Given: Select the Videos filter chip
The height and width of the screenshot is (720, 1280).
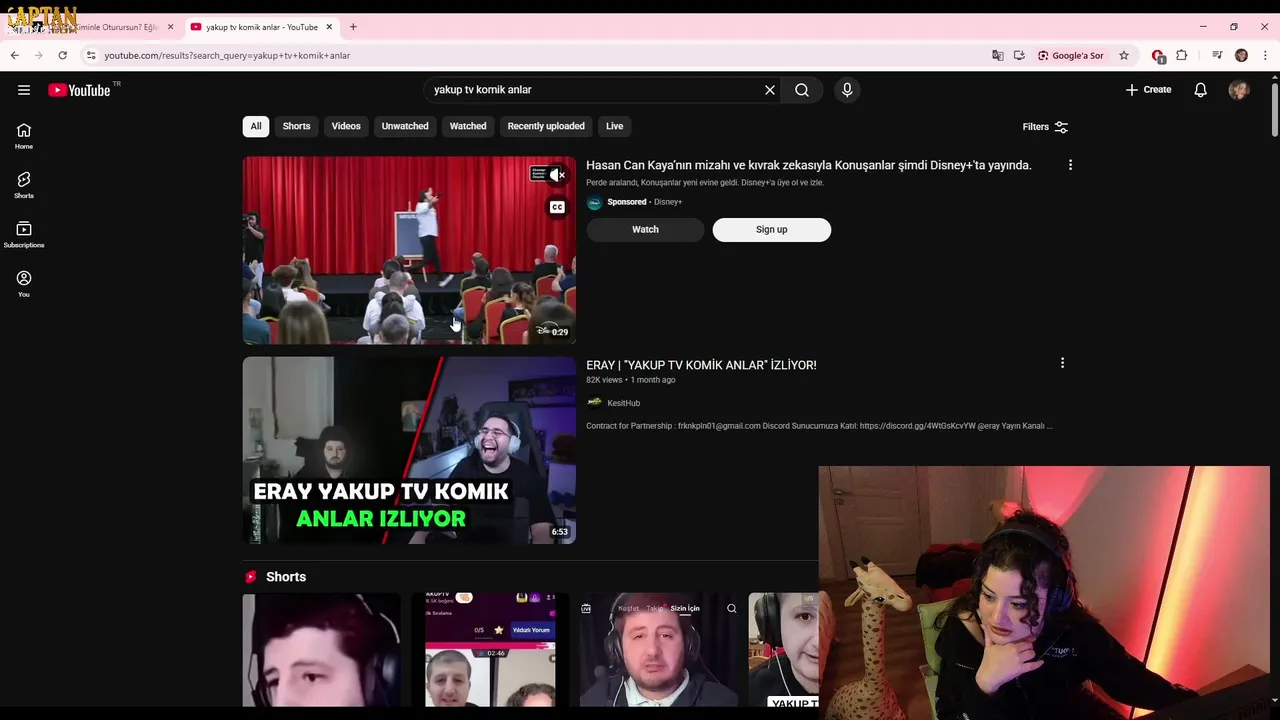Looking at the screenshot, I should [346, 126].
